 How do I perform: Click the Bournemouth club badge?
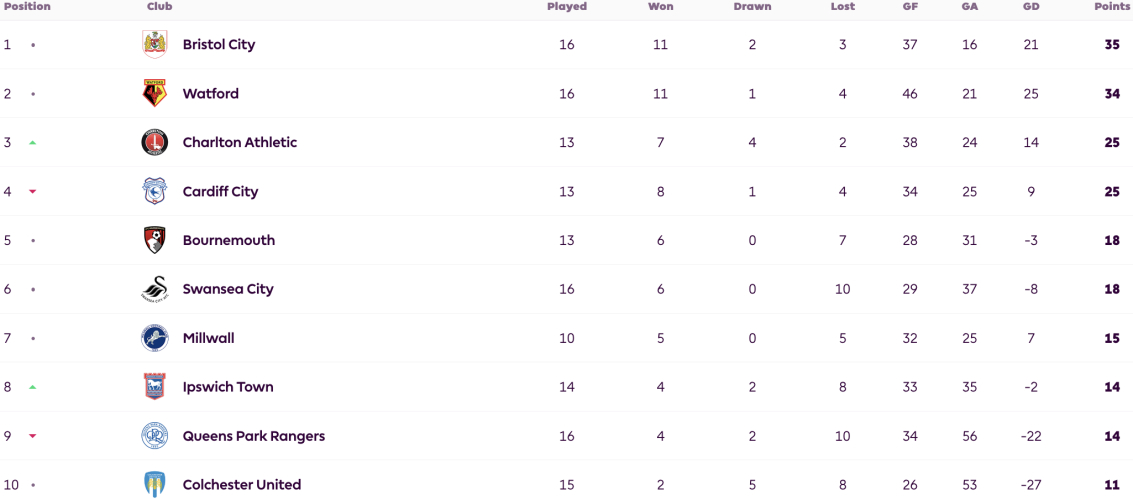pos(155,241)
